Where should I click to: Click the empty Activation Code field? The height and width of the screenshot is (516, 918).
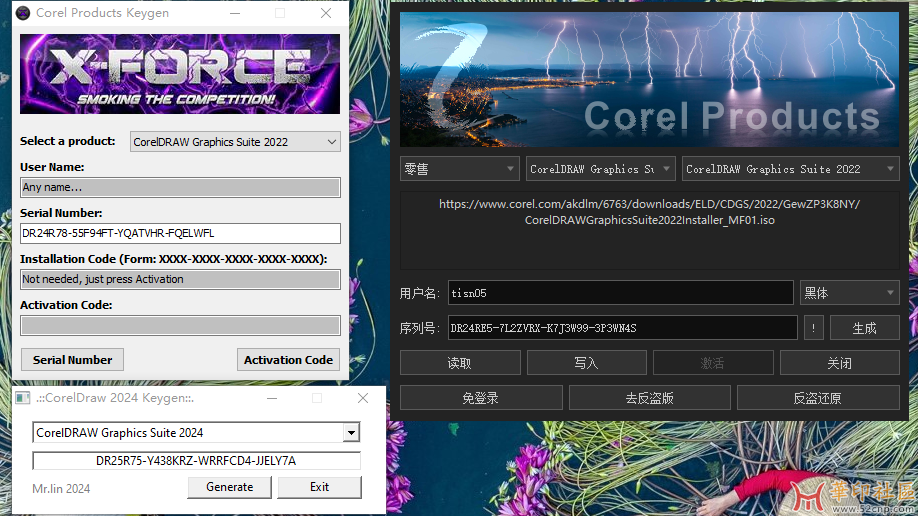pyautogui.click(x=180, y=326)
